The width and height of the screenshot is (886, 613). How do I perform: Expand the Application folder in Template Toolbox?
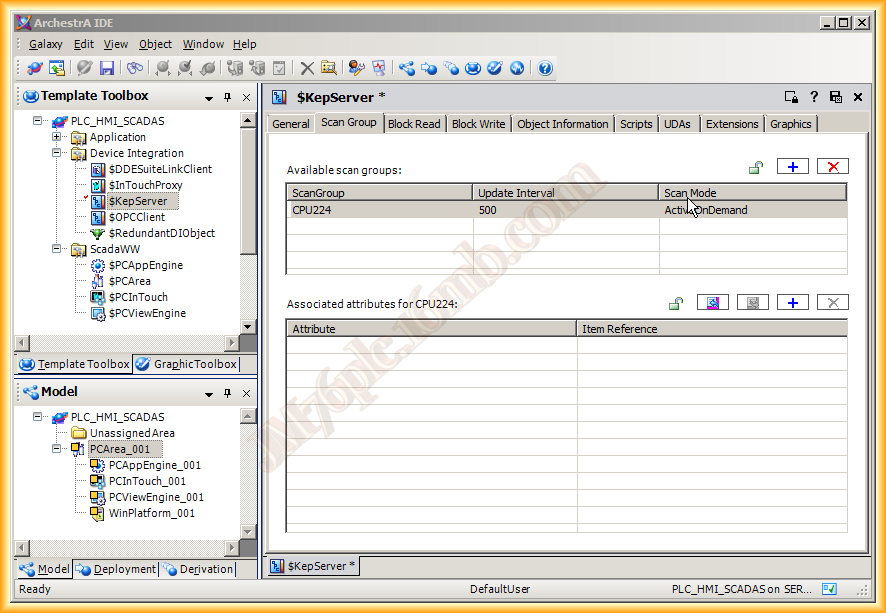click(57, 137)
